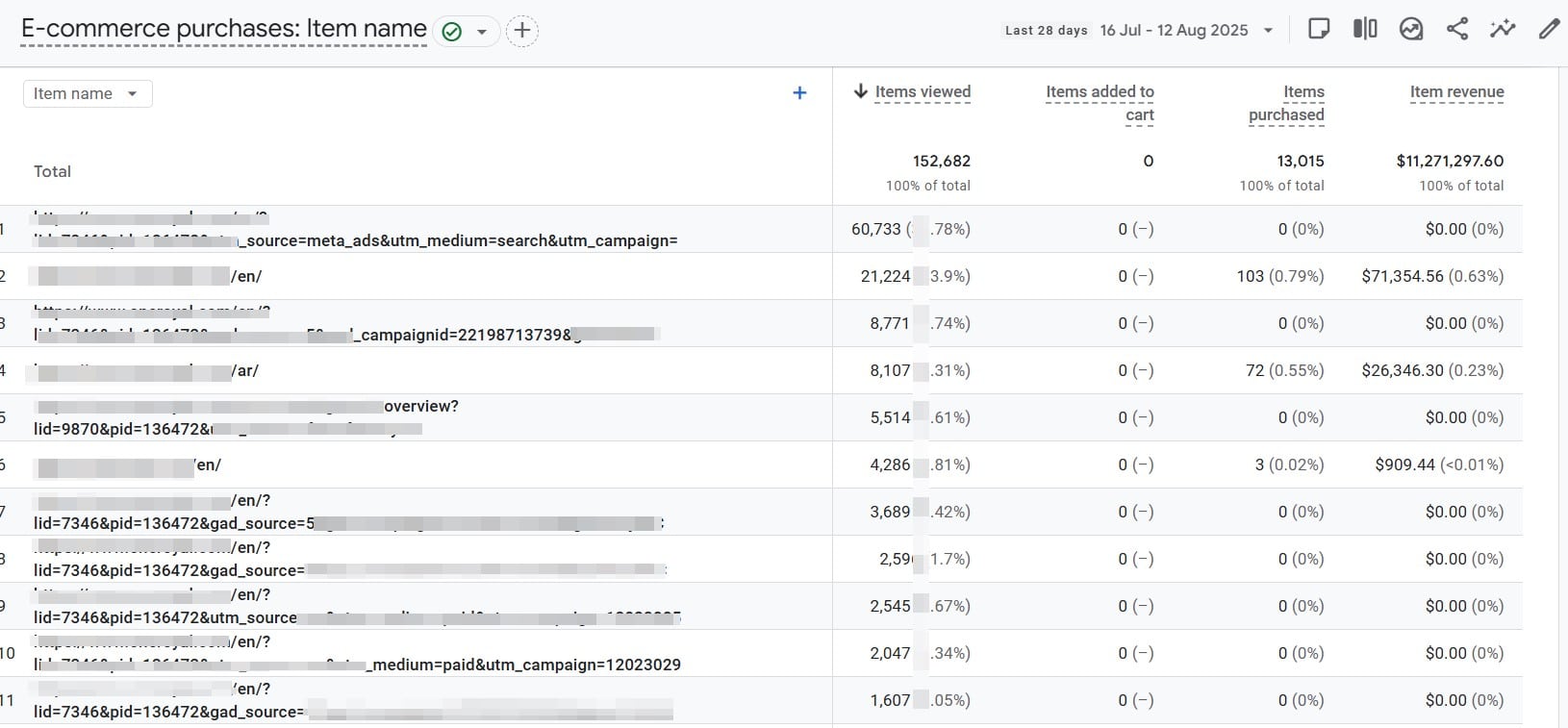Click the report title E-commerce purchases: Item name
This screenshot has width=1568, height=728.
coord(223,29)
